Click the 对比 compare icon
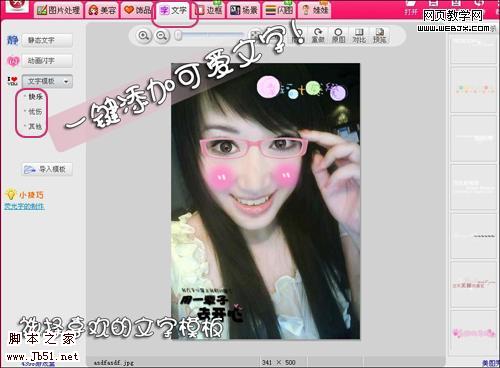The height and width of the screenshot is (368, 500). click(x=359, y=35)
